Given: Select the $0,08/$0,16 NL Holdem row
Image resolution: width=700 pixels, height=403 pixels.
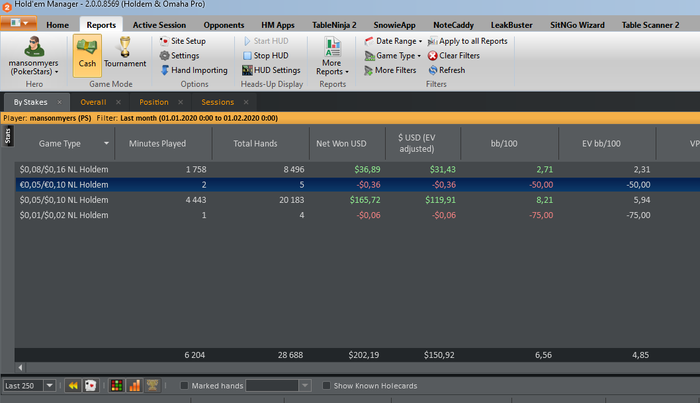Looking at the screenshot, I should pyautogui.click(x=357, y=170).
